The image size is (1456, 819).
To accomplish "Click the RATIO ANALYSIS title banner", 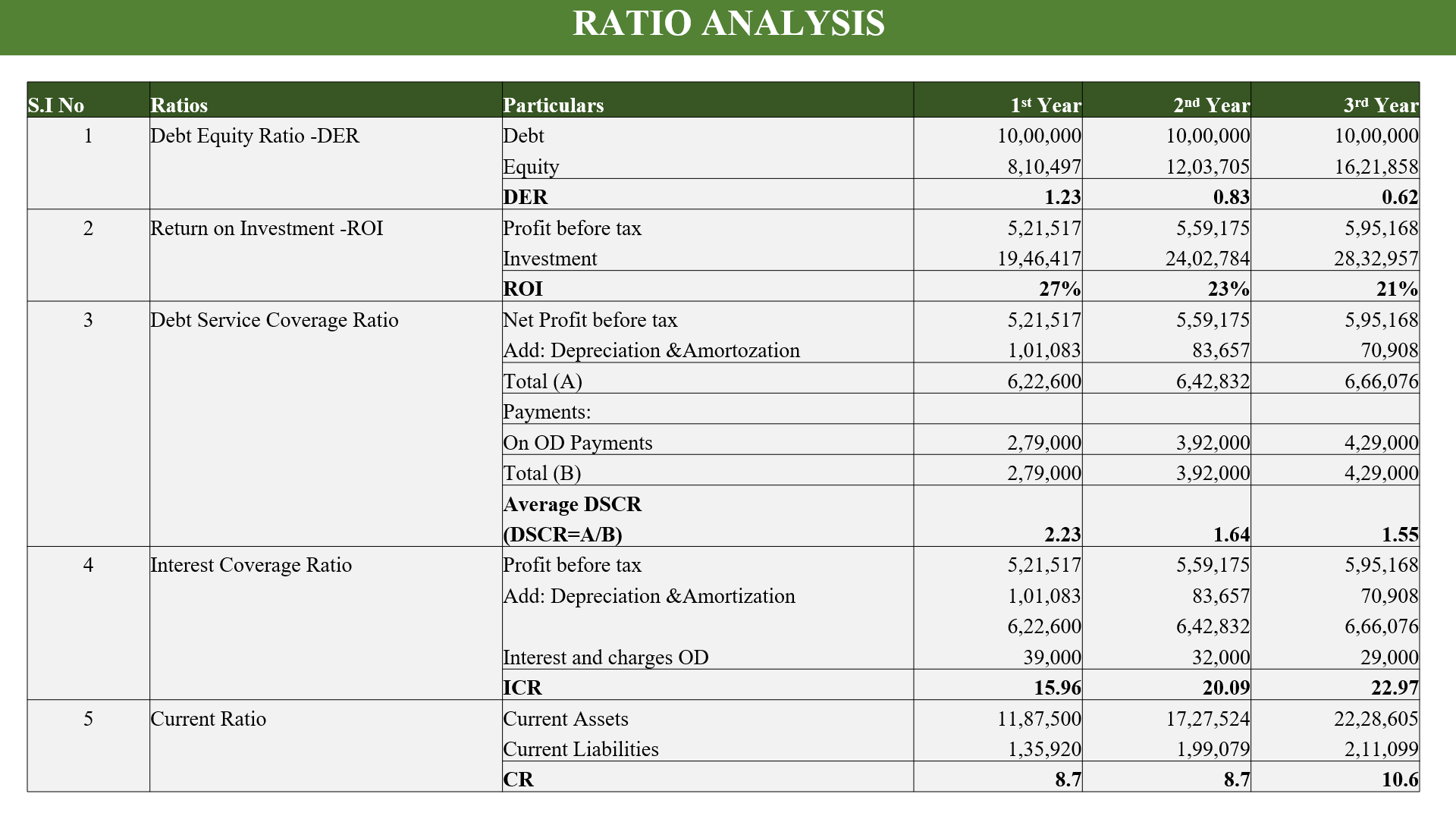I will pos(728,24).
